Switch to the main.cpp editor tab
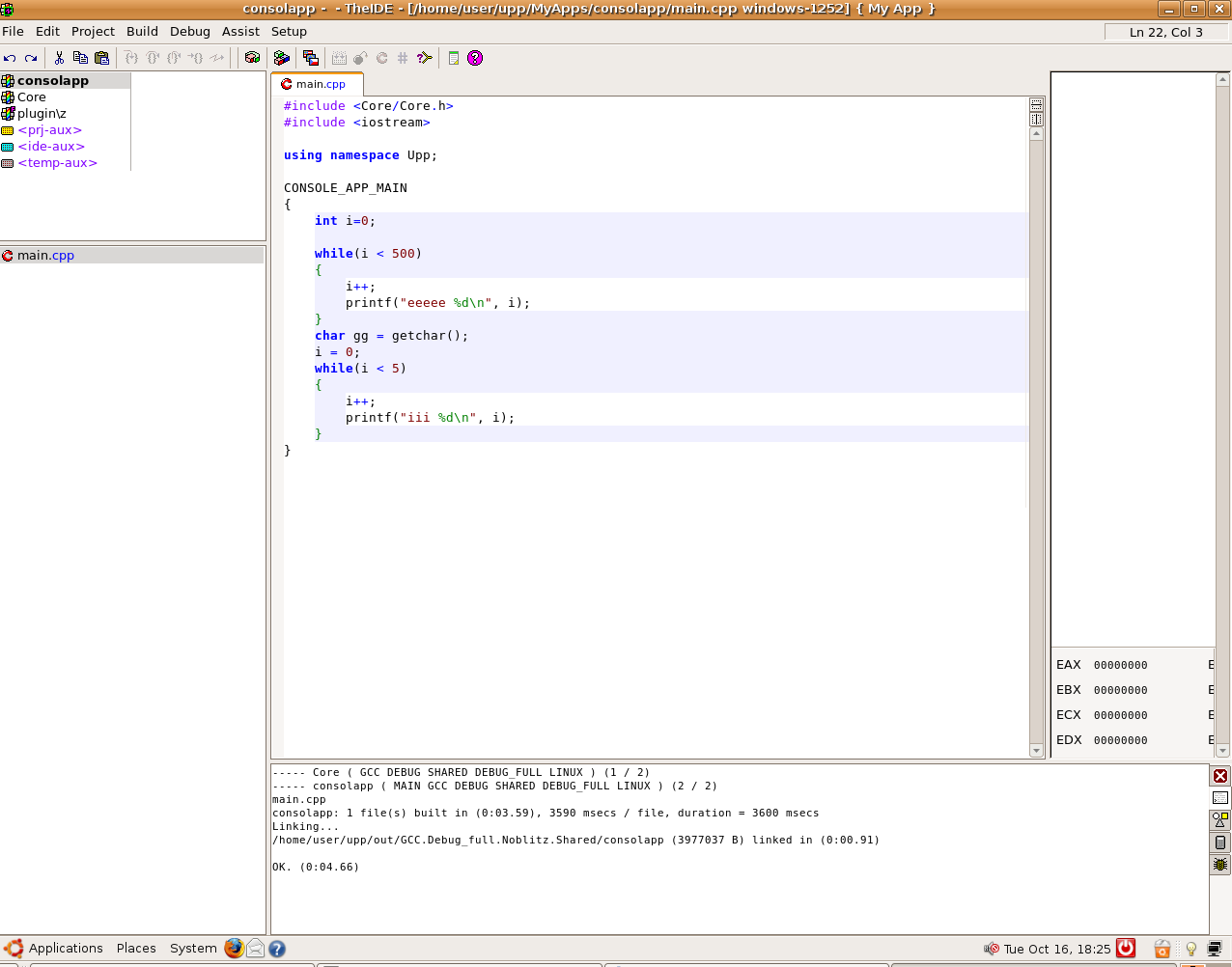The height and width of the screenshot is (967, 1232). tap(320, 84)
